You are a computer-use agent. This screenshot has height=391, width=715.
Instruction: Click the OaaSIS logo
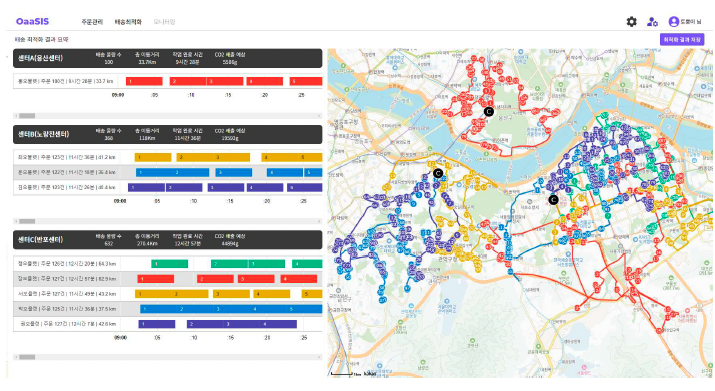pyautogui.click(x=32, y=21)
